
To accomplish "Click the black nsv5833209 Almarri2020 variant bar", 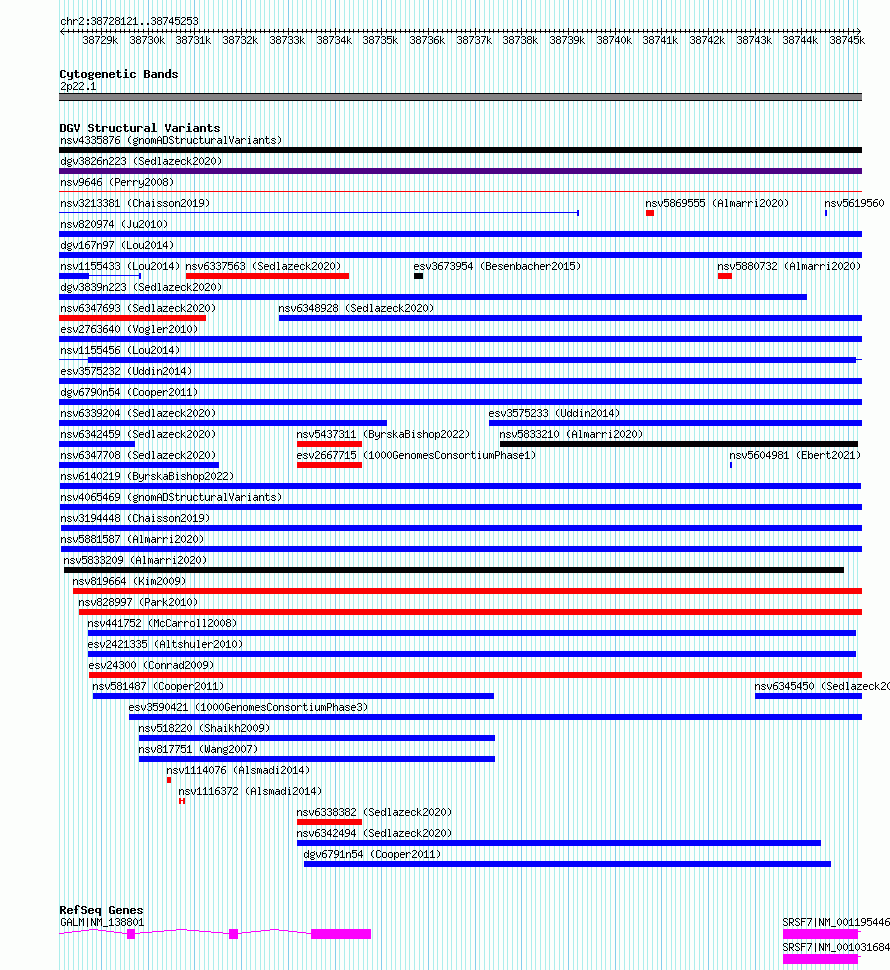I will [x=454, y=571].
